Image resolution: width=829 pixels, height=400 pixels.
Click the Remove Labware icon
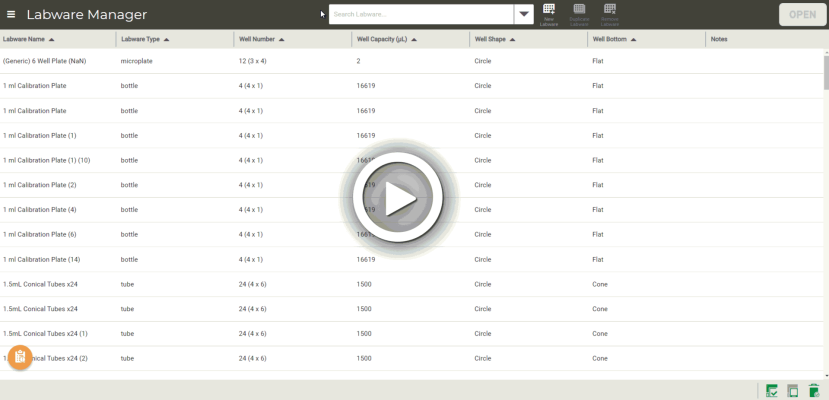click(610, 13)
